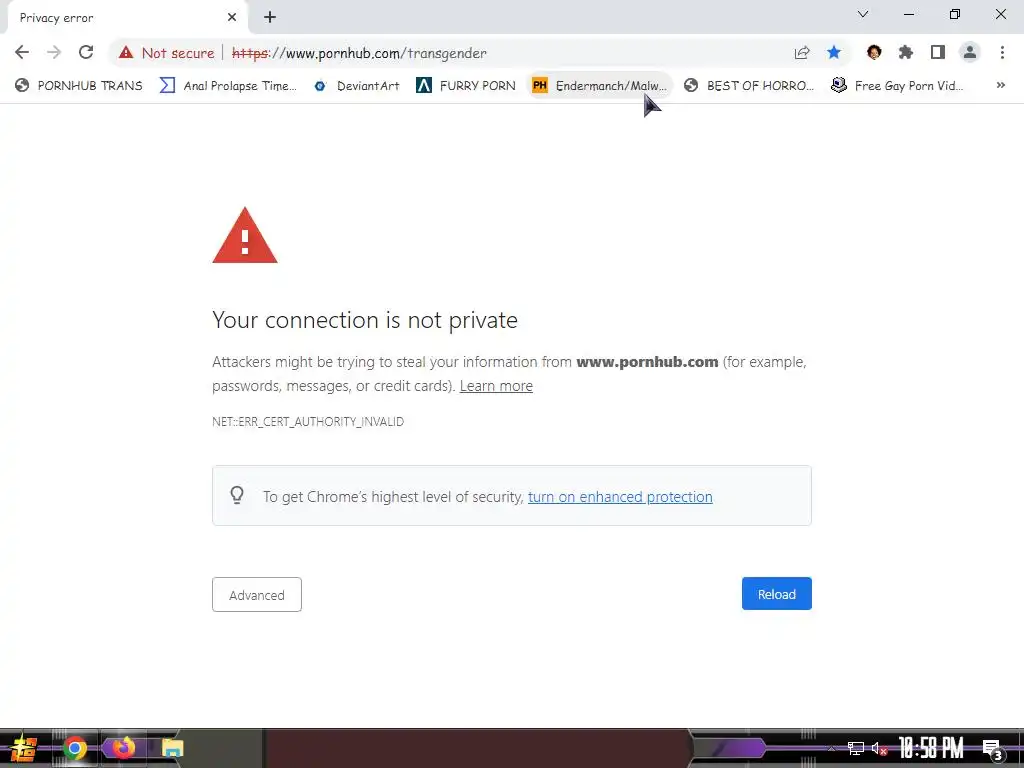This screenshot has height=768, width=1024.
Task: Click the blue Reload button
Action: [776, 594]
